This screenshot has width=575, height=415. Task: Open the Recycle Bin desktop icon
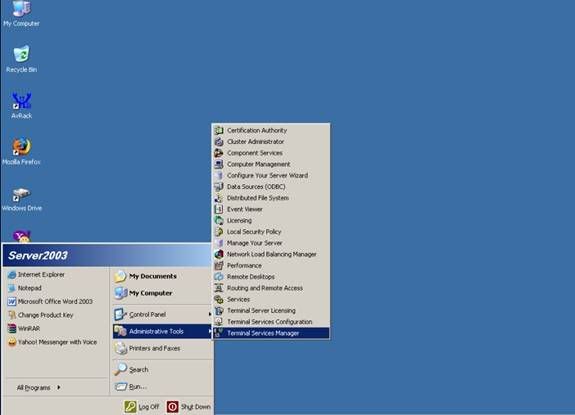(x=21, y=59)
